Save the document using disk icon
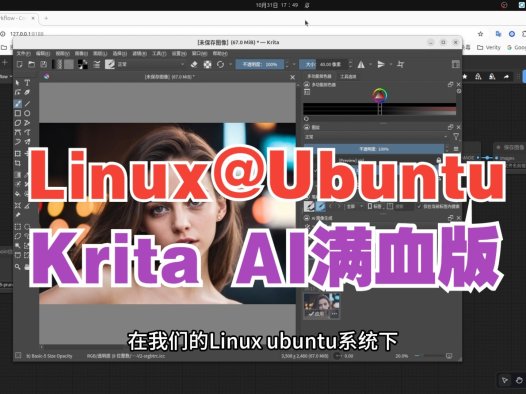Image resolution: width=526 pixels, height=394 pixels. tap(44, 64)
